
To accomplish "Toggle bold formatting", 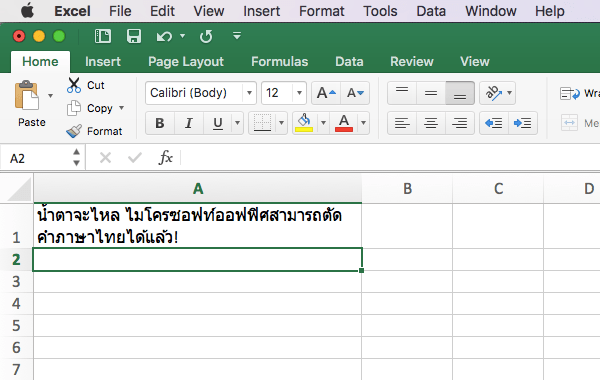I will click(x=160, y=123).
